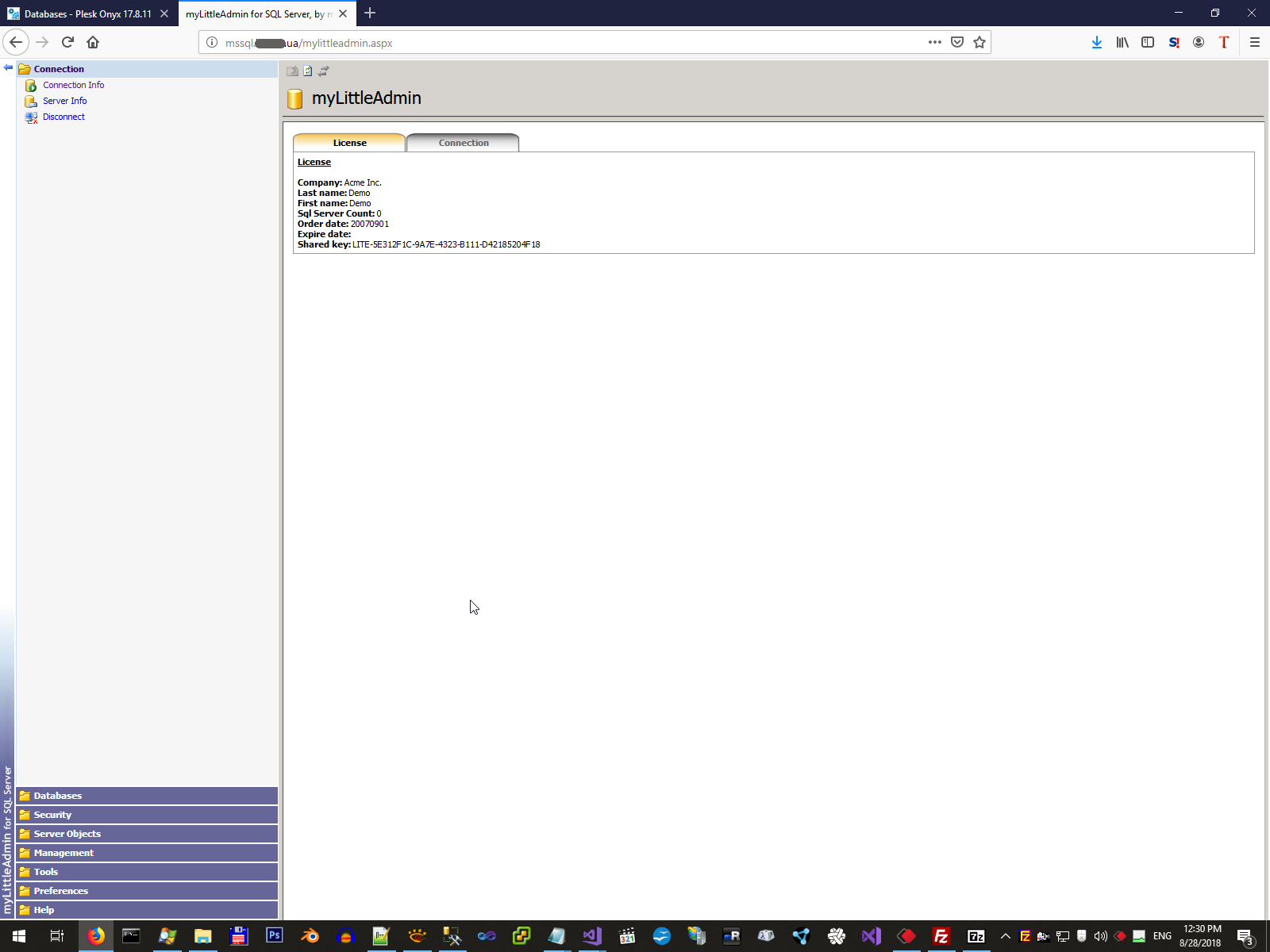Open the Connection Info link
The height and width of the screenshot is (952, 1270).
point(73,85)
